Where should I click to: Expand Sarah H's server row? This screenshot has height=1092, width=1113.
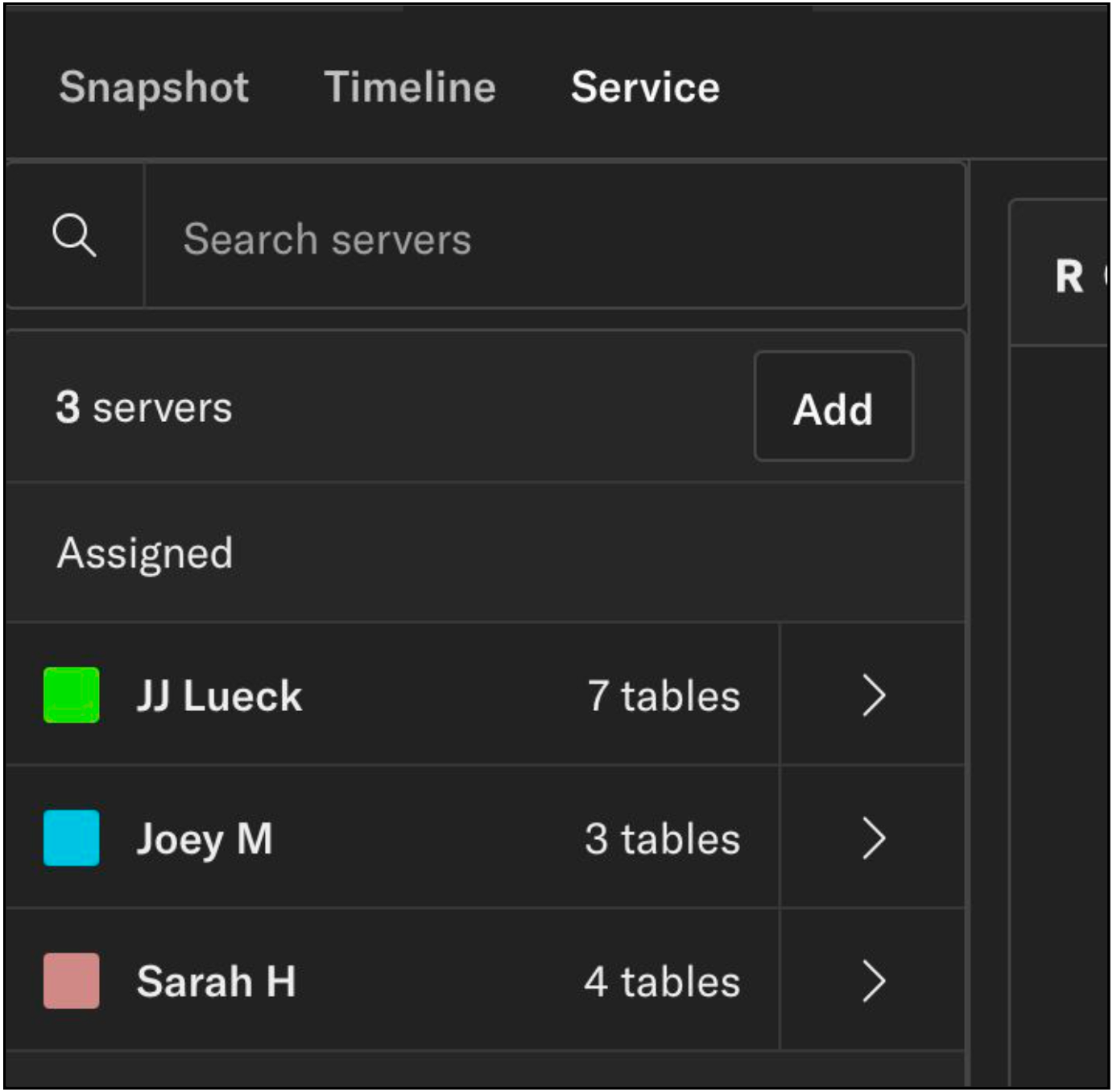click(x=874, y=980)
